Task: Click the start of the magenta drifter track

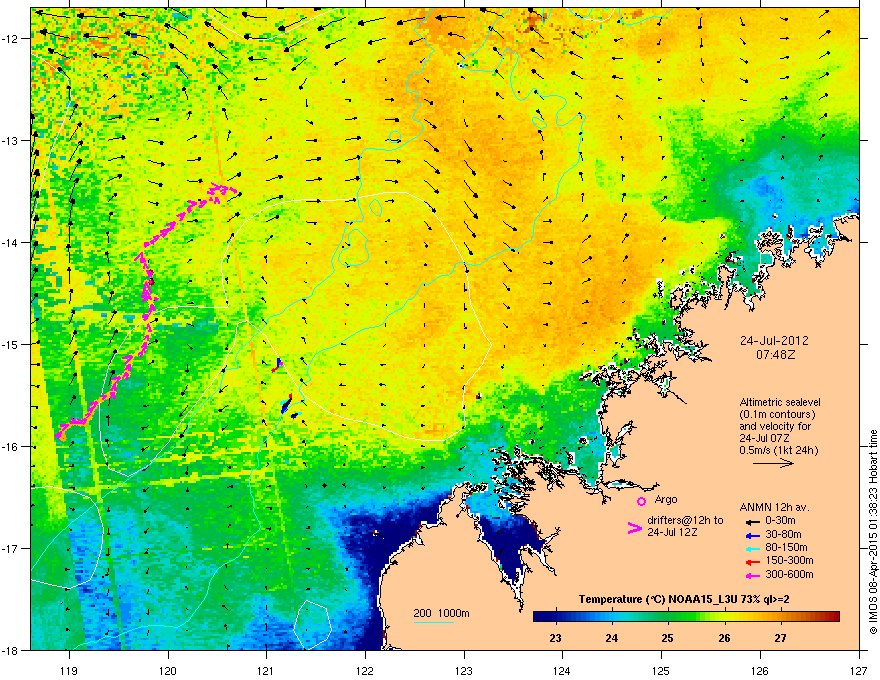Action: (59, 435)
